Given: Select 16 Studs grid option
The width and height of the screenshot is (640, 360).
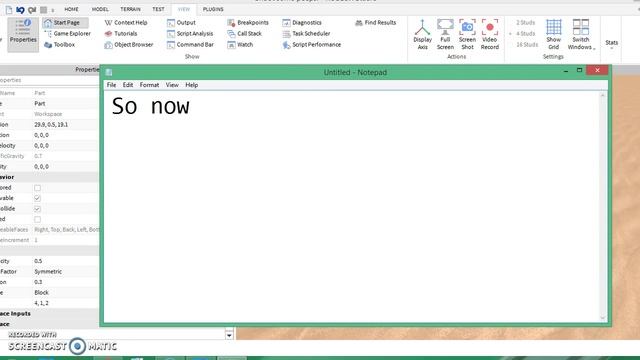Looking at the screenshot, I should pyautogui.click(x=527, y=44).
